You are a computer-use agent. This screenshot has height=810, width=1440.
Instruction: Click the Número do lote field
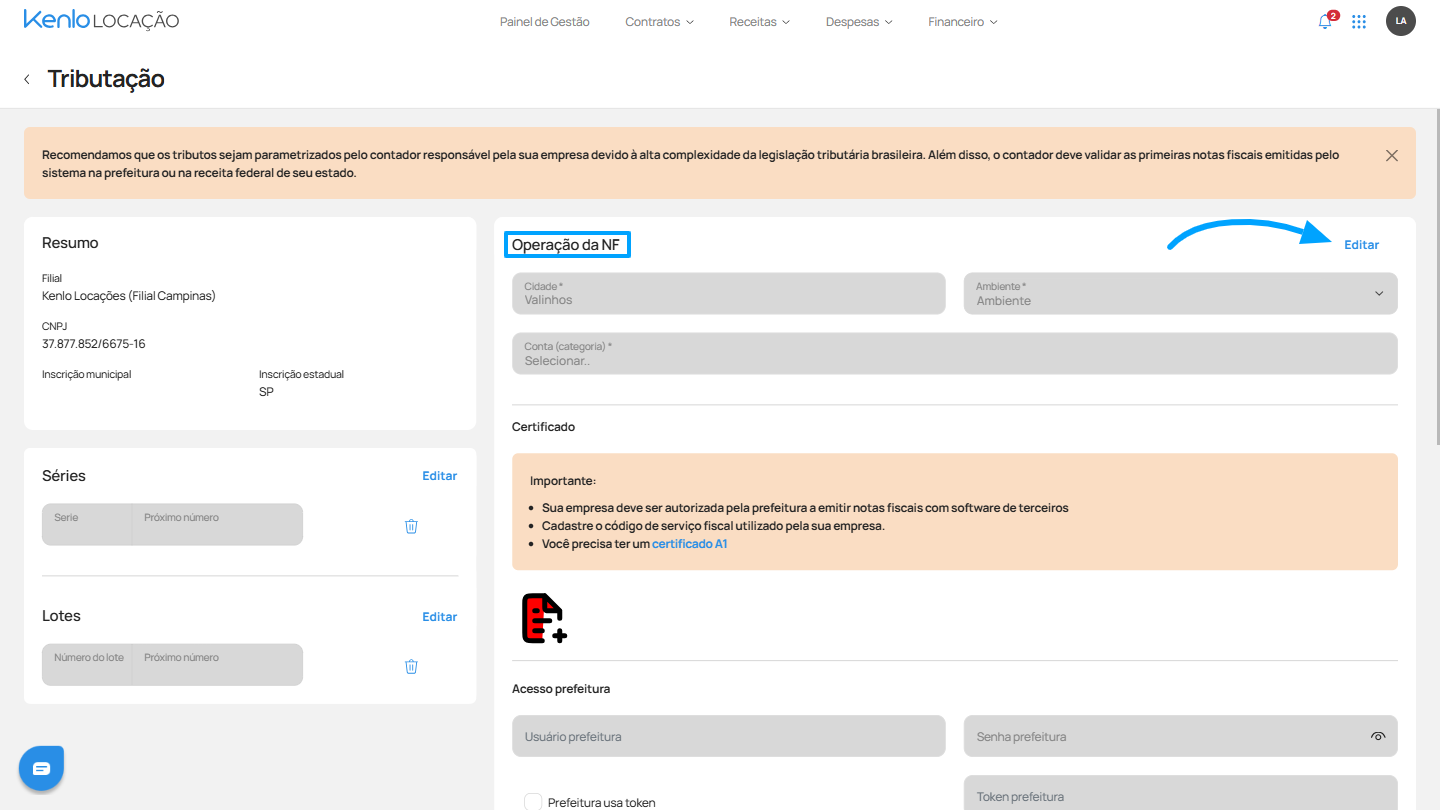(87, 665)
